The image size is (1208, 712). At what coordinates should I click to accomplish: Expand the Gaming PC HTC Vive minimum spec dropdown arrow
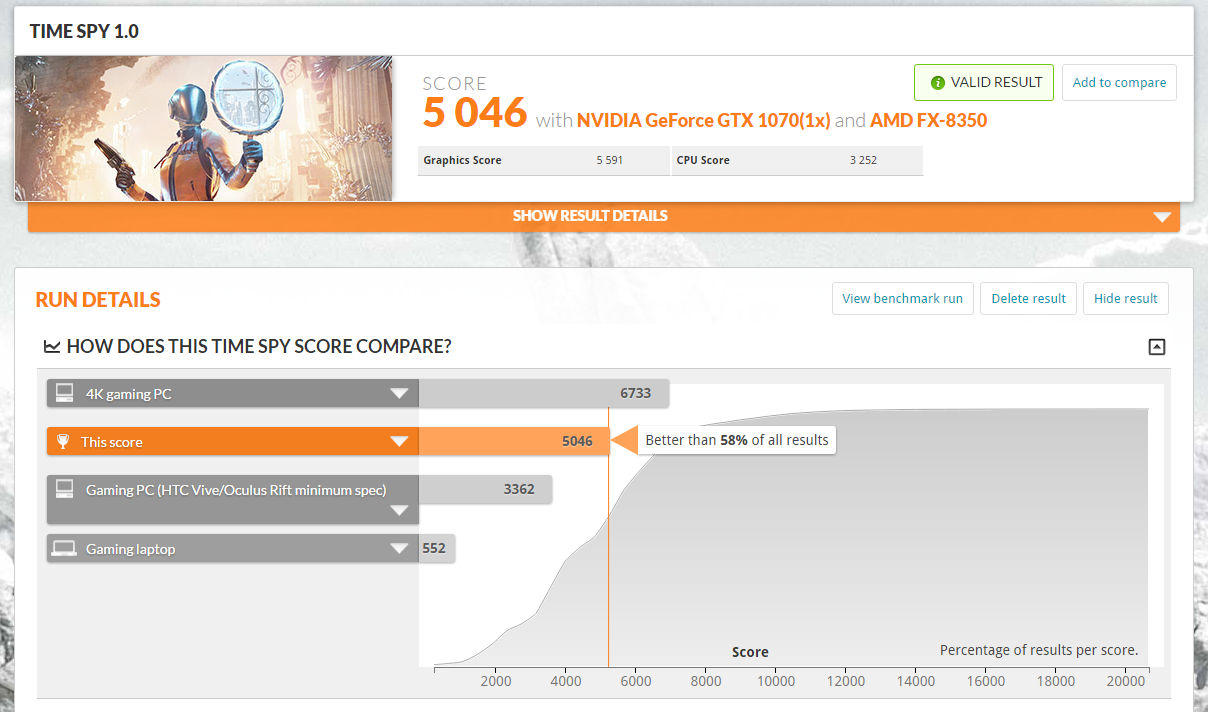399,511
